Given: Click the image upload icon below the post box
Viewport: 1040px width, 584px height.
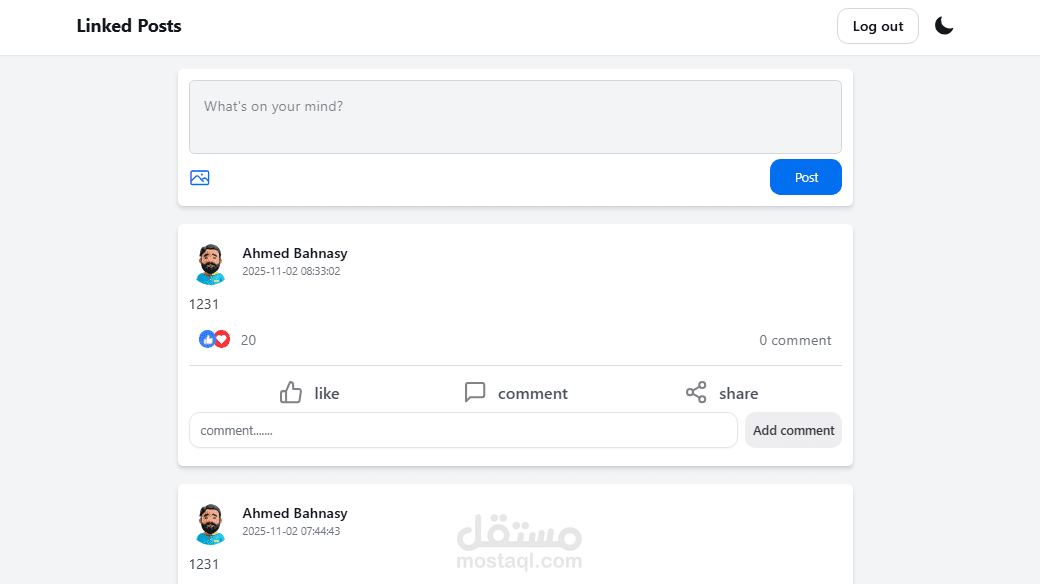Looking at the screenshot, I should click(x=199, y=177).
